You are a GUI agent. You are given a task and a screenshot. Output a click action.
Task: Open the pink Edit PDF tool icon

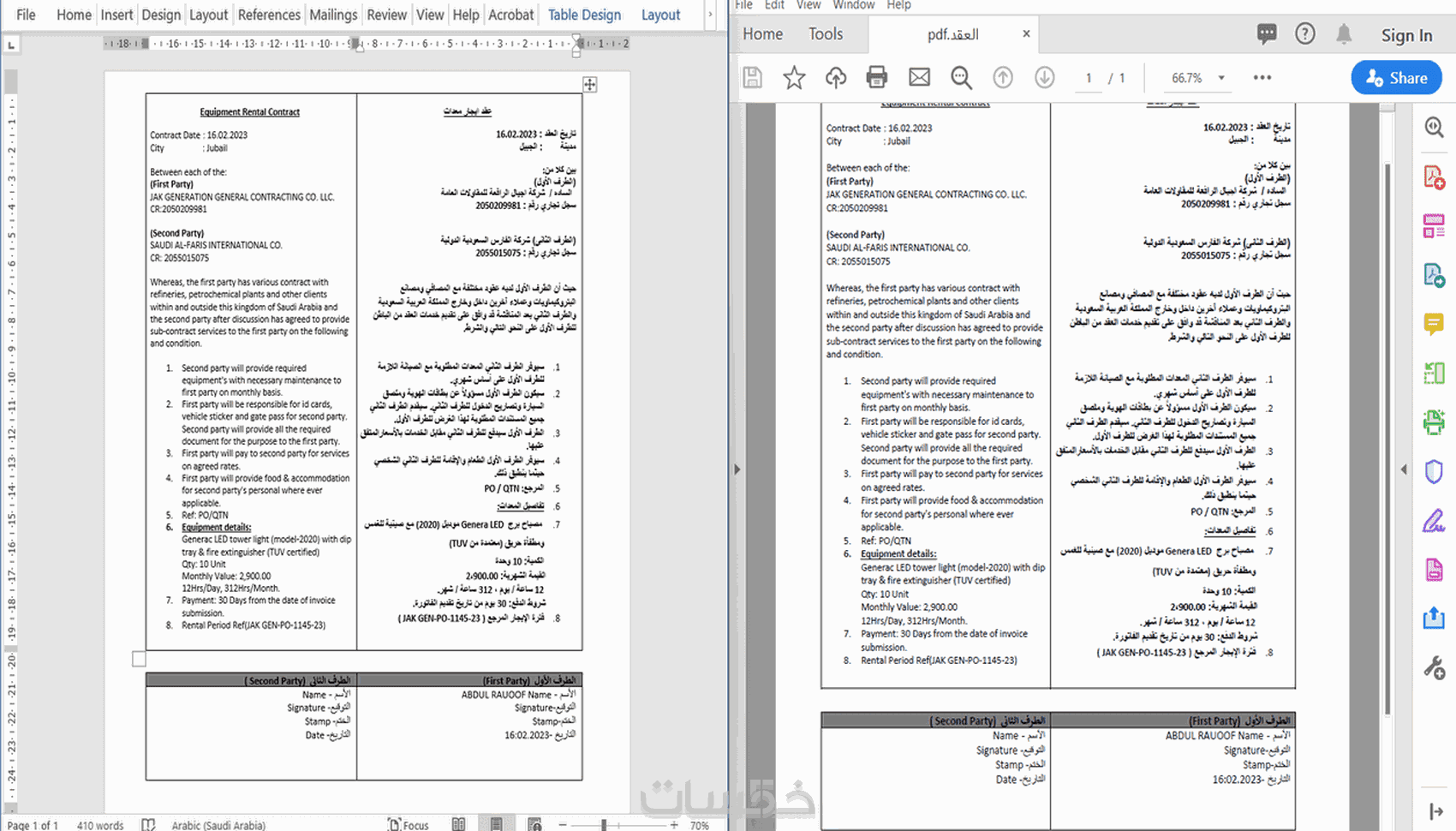[x=1434, y=226]
